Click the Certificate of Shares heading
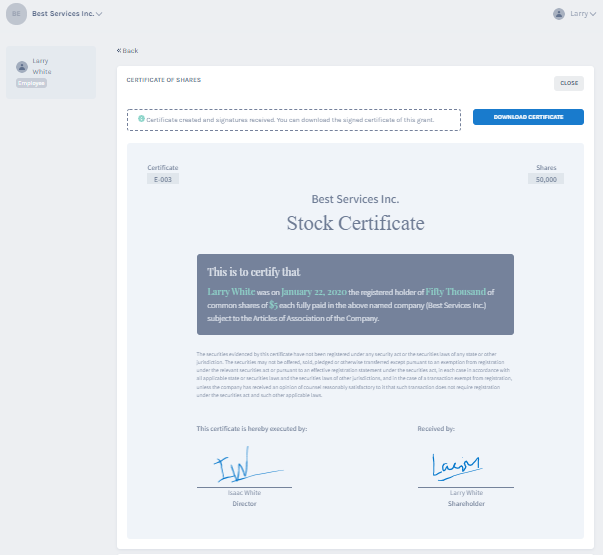 pyautogui.click(x=164, y=80)
